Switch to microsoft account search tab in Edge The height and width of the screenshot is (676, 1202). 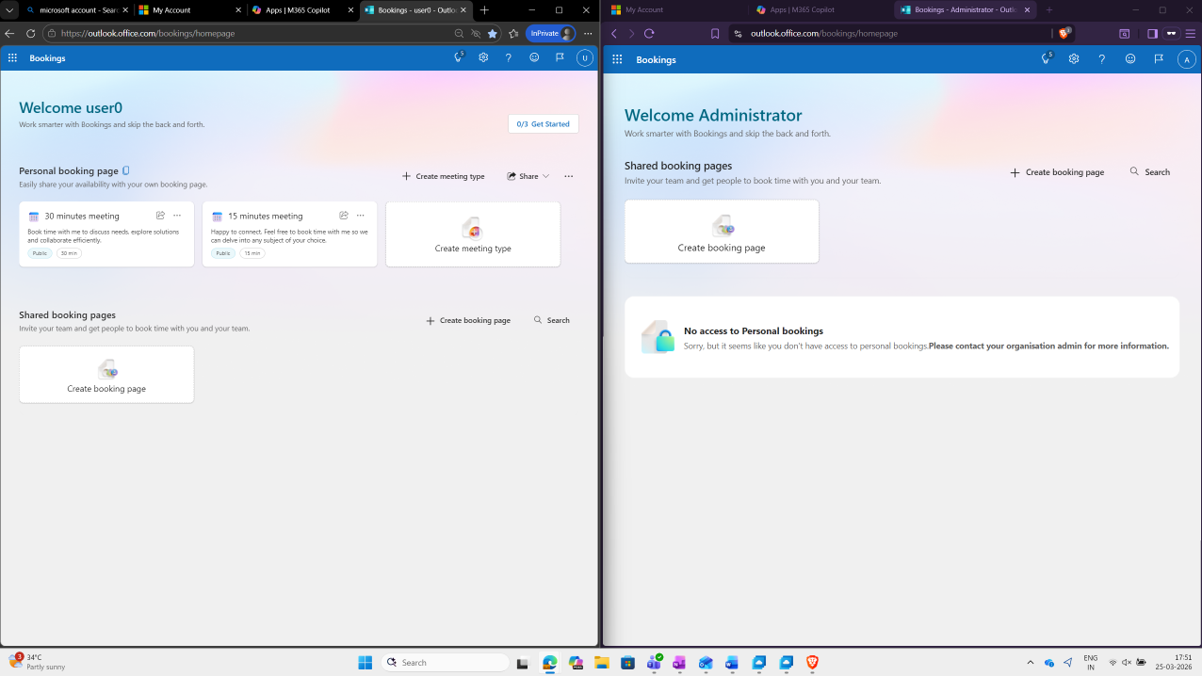tap(78, 10)
